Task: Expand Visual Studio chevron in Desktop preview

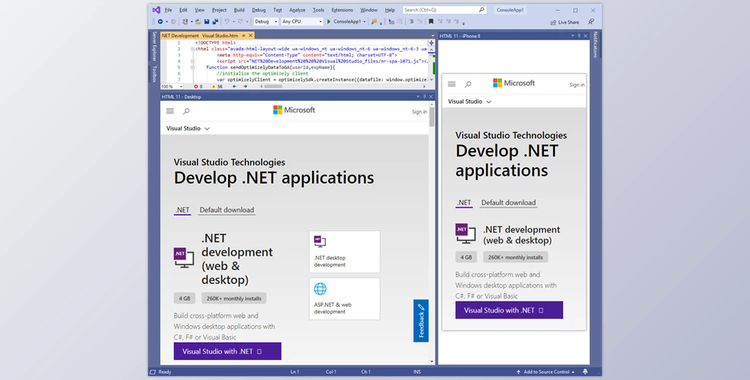Action: click(x=207, y=129)
